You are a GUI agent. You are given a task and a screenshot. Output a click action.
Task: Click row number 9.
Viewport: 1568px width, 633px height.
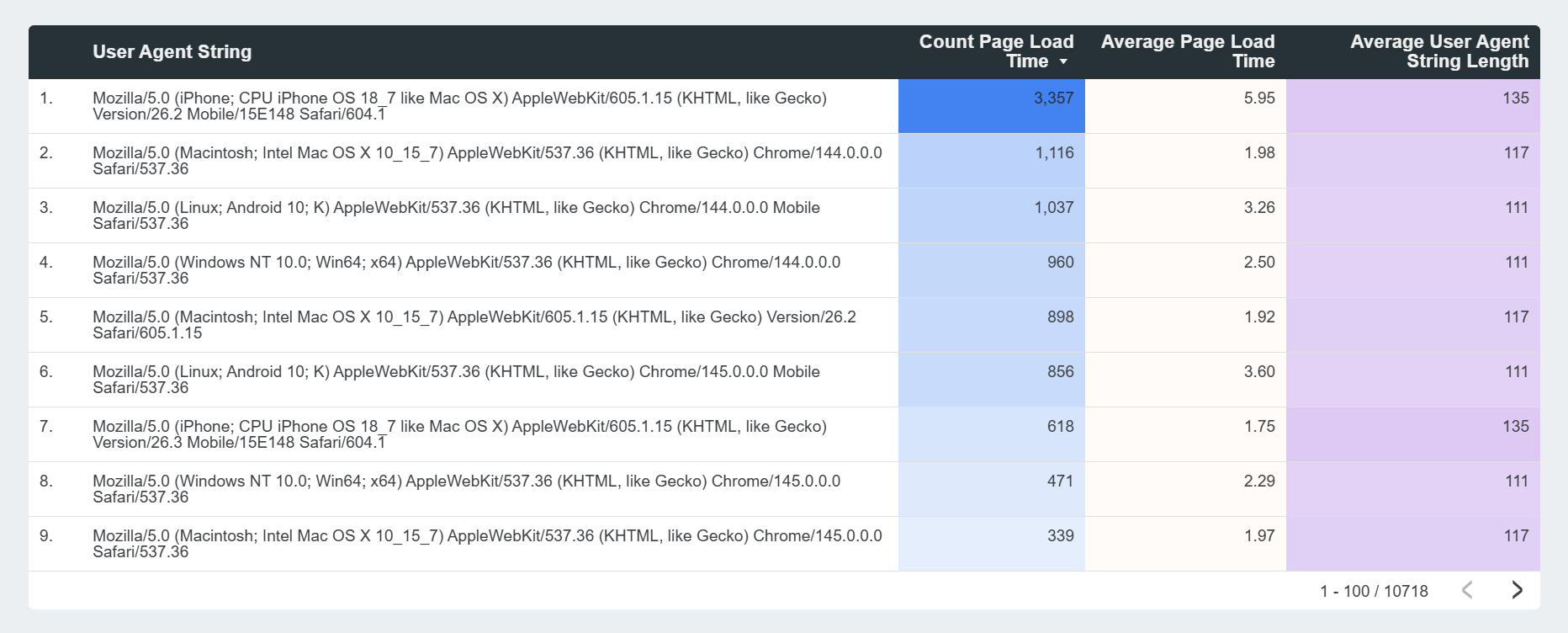coord(45,536)
